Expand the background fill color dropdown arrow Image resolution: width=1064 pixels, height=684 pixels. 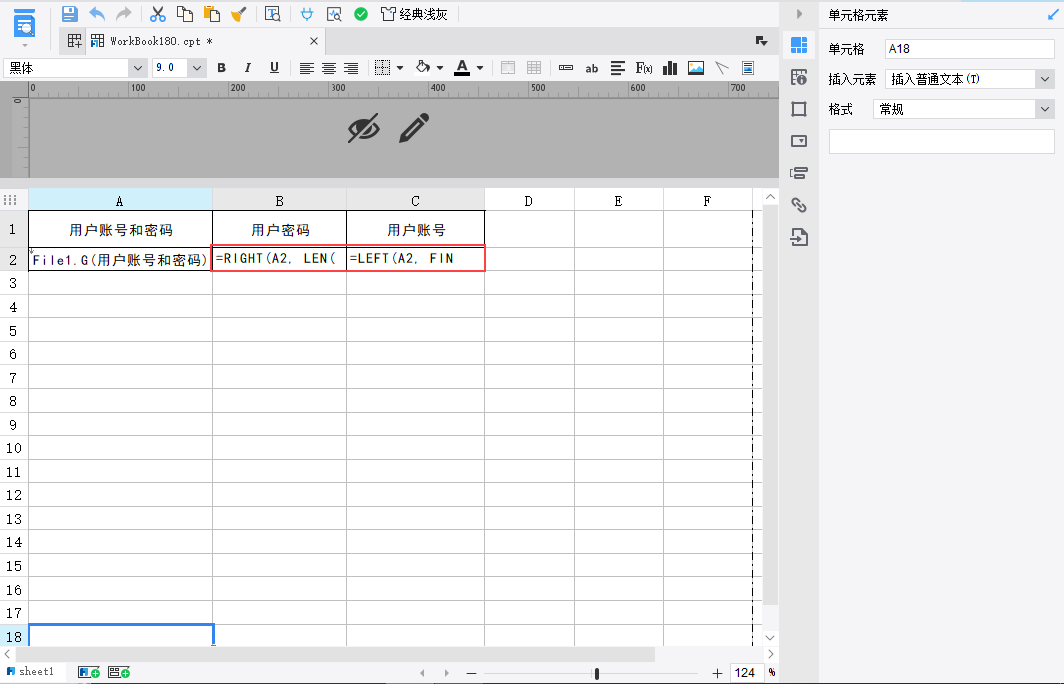coord(440,68)
